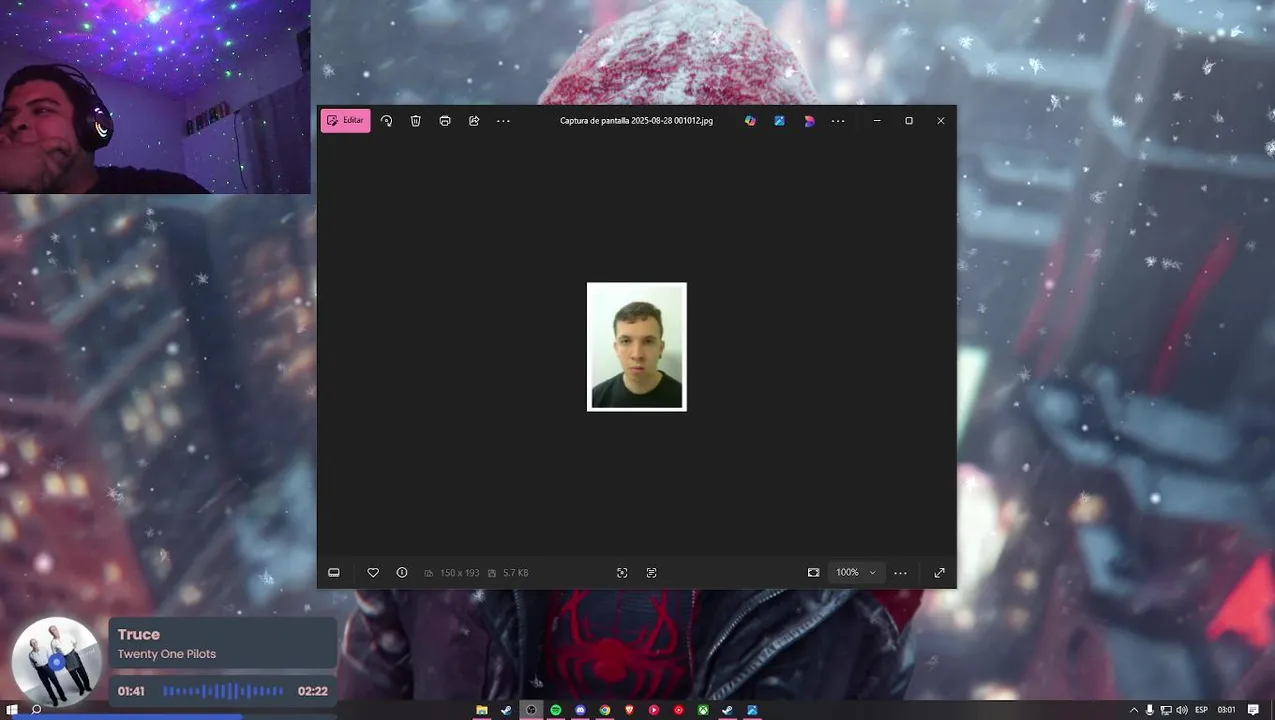Seek within the music waveform progress bar
Screen dimensions: 1275x720
coord(223,691)
